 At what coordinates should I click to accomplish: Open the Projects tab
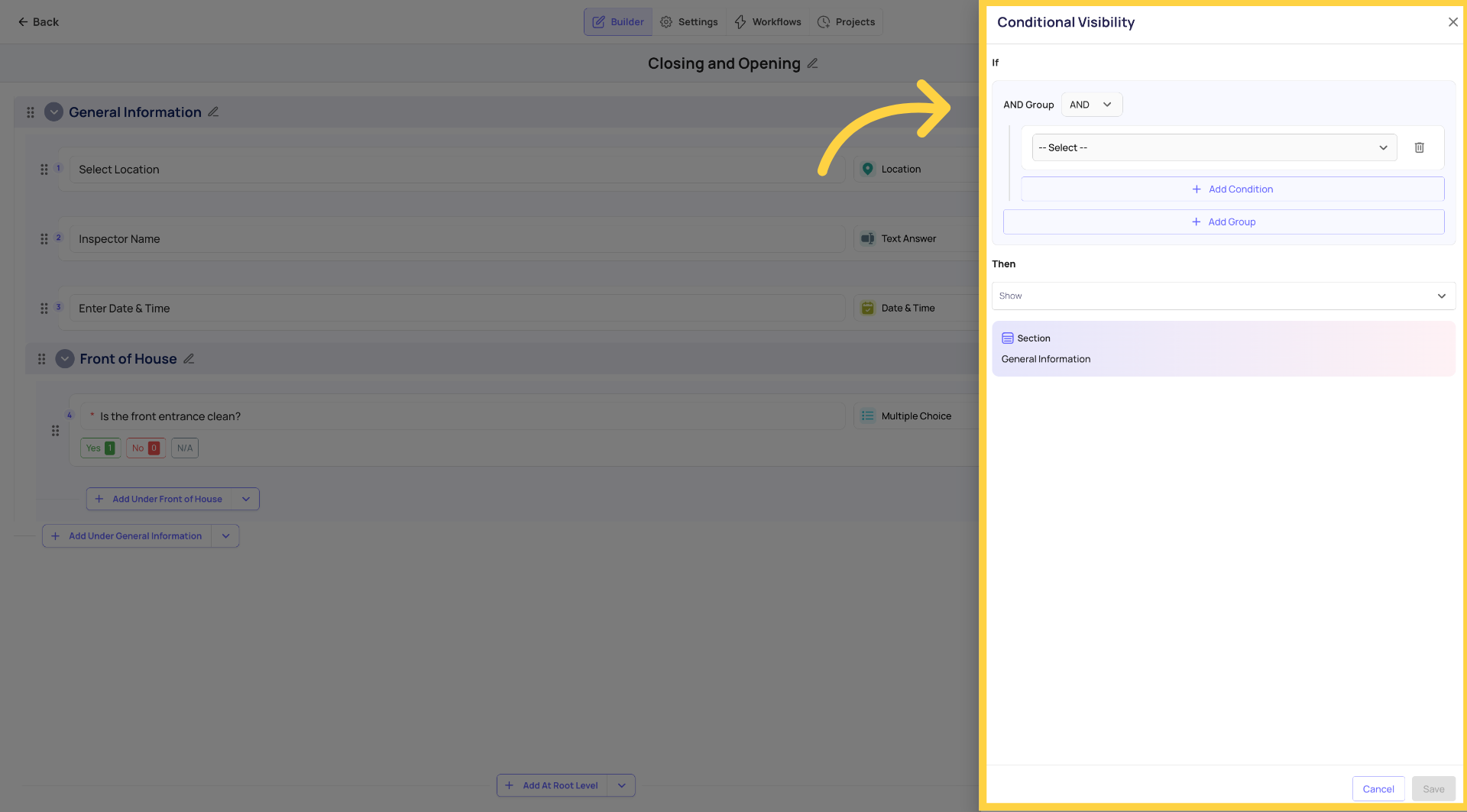[846, 22]
